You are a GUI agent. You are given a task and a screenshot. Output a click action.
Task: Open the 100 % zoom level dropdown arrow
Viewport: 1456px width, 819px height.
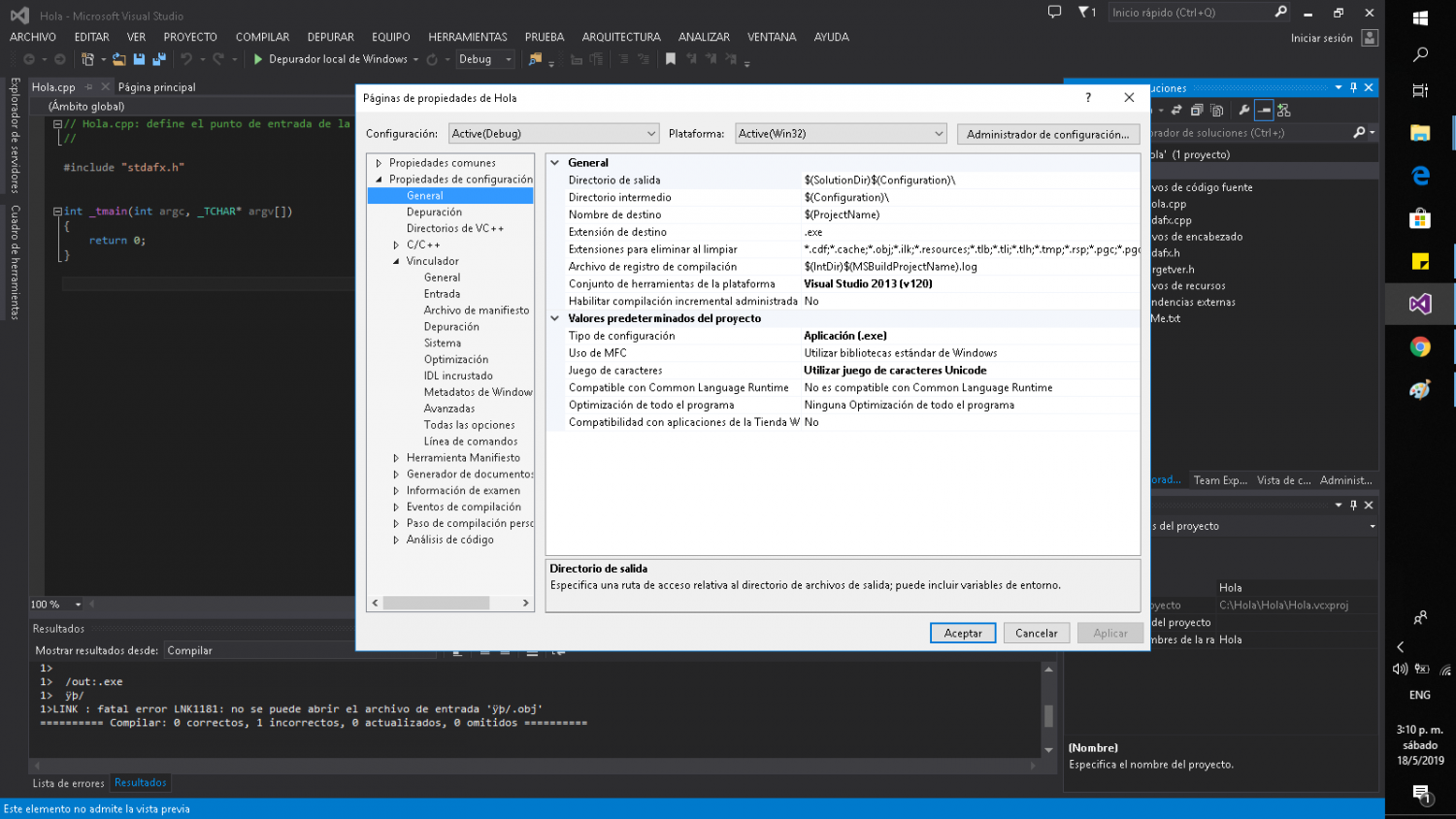click(x=79, y=605)
